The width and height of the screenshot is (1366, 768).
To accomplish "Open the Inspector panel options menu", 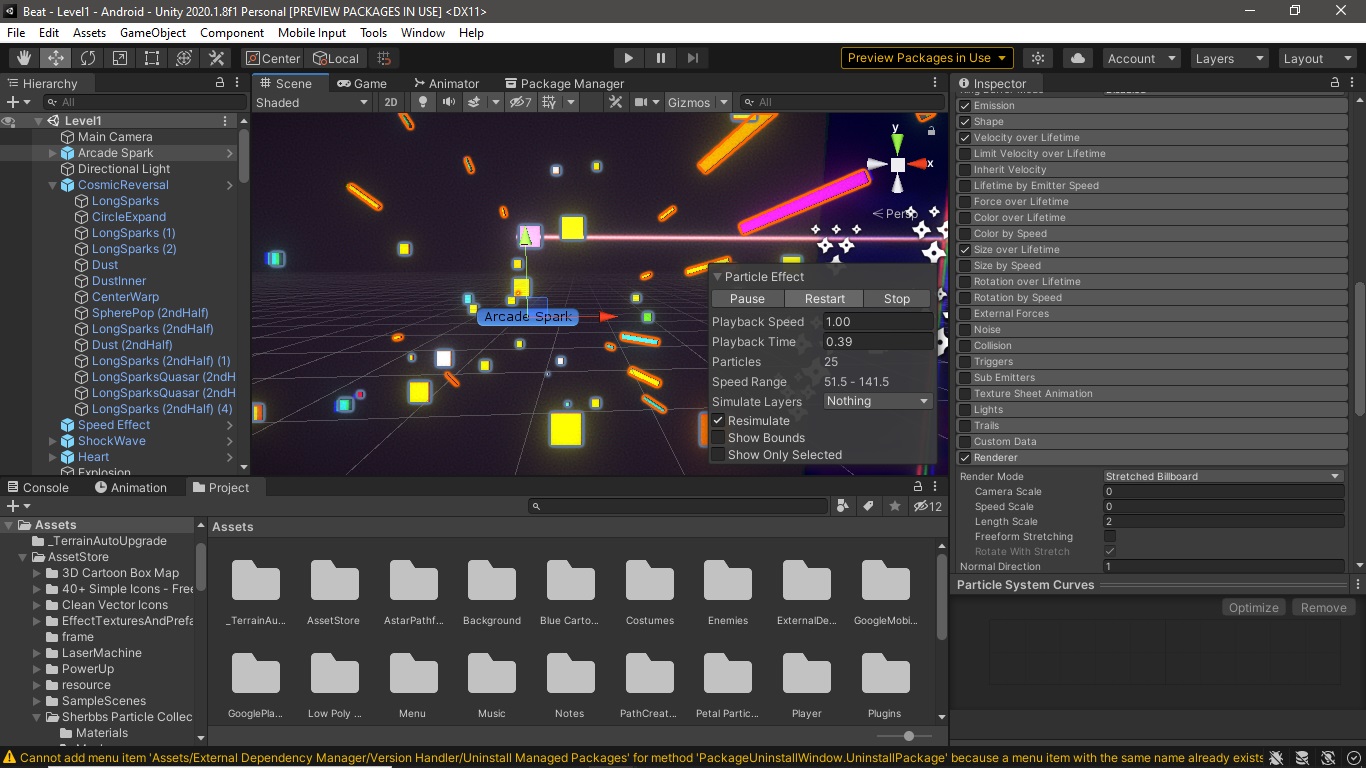I will (1352, 83).
